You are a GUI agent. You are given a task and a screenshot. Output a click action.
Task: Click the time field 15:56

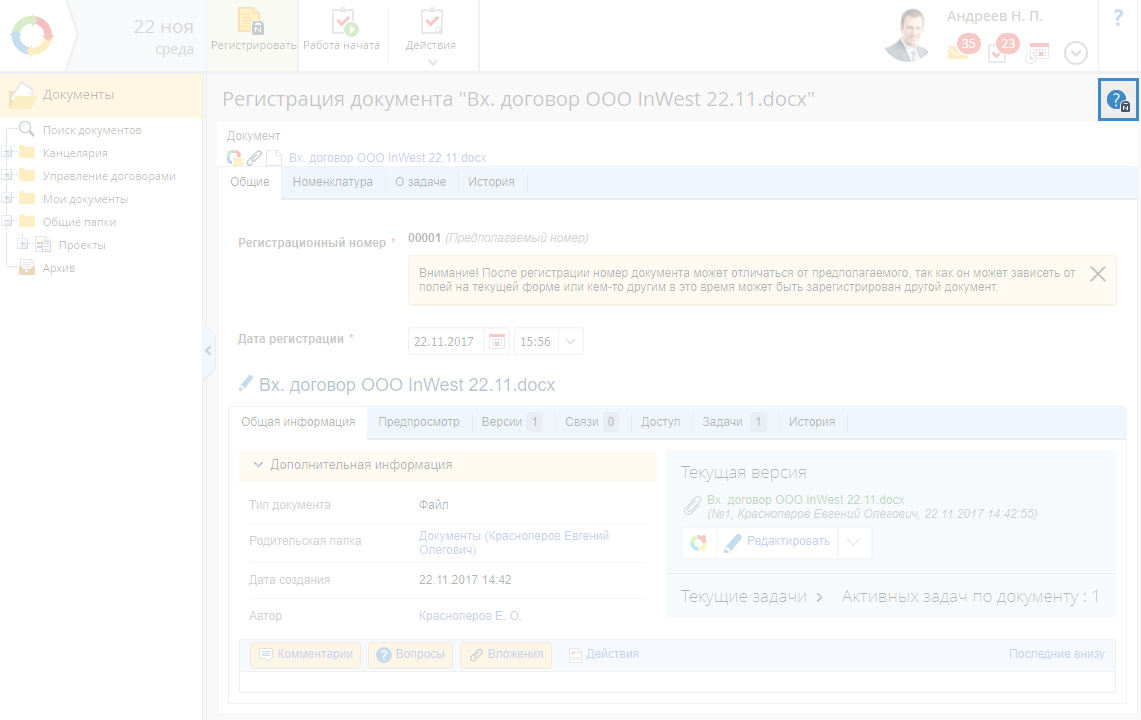(x=536, y=341)
